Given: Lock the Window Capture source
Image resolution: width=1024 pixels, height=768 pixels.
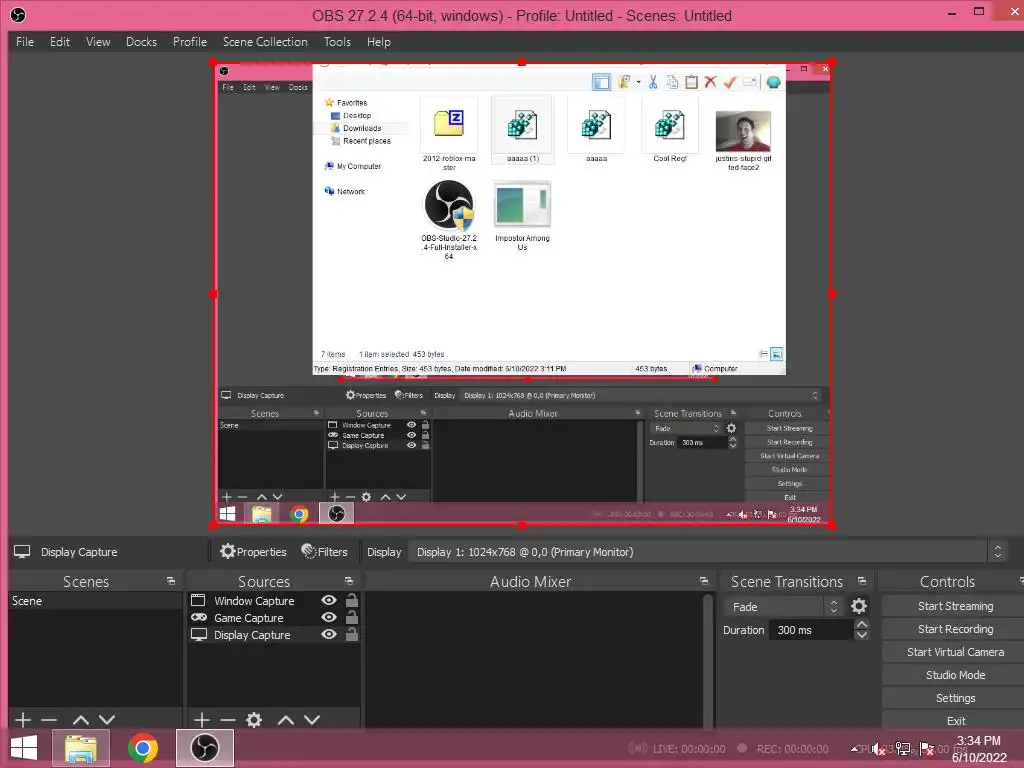Looking at the screenshot, I should [351, 600].
